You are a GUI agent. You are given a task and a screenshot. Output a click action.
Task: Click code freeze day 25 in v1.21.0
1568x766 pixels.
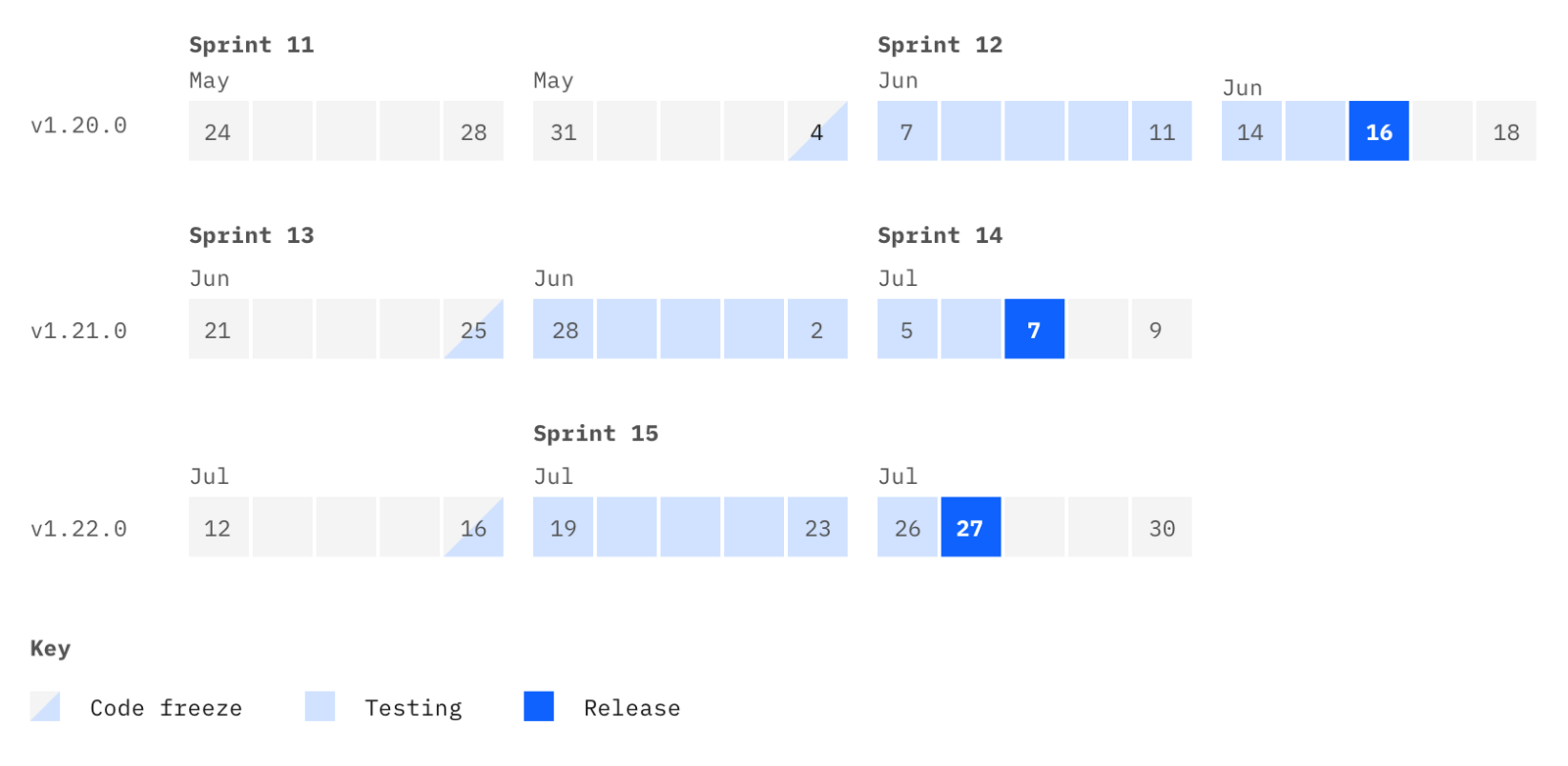click(x=473, y=329)
